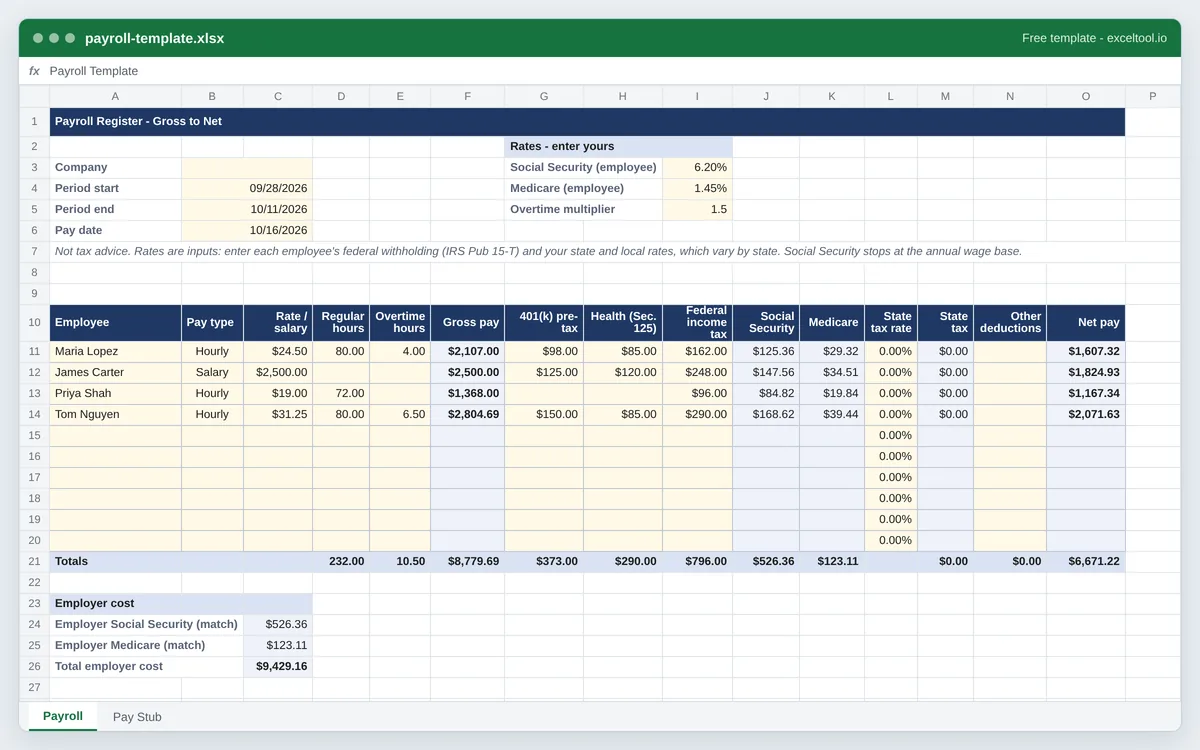Select column O header
1200x750 pixels.
[1086, 96]
